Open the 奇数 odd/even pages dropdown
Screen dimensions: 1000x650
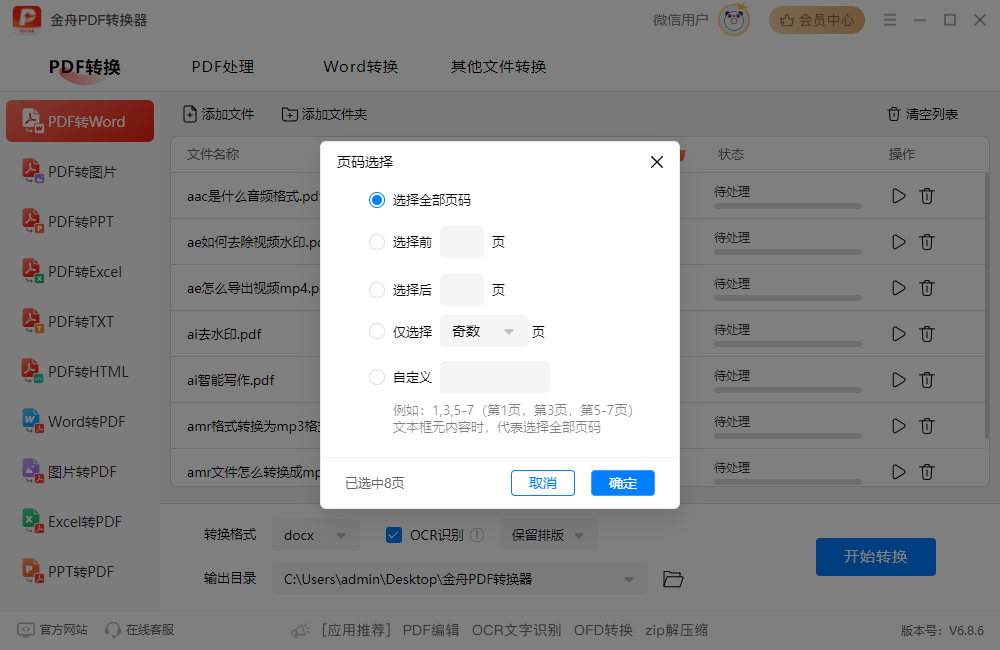pos(483,331)
